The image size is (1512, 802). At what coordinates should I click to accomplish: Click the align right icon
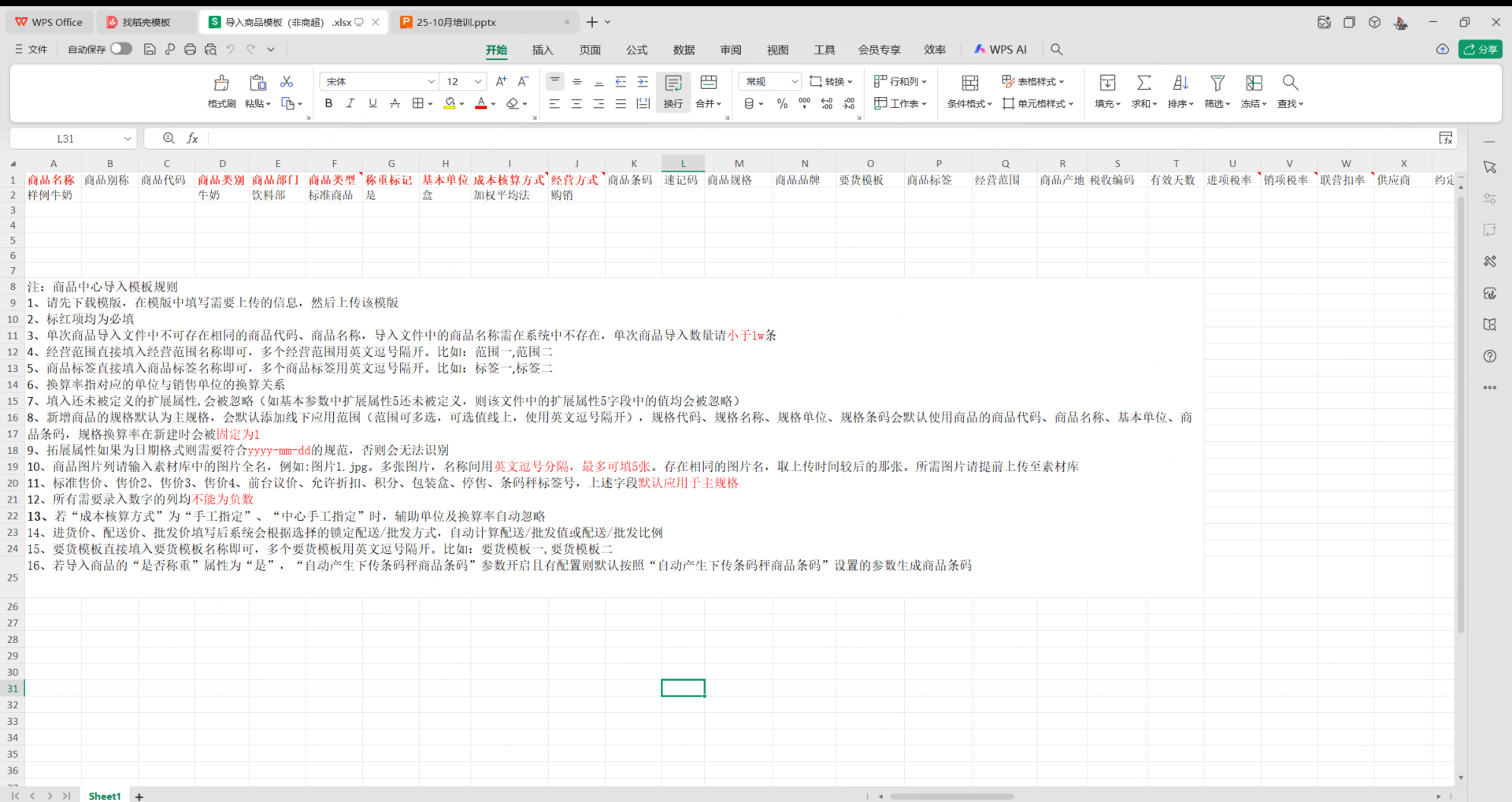pyautogui.click(x=598, y=104)
